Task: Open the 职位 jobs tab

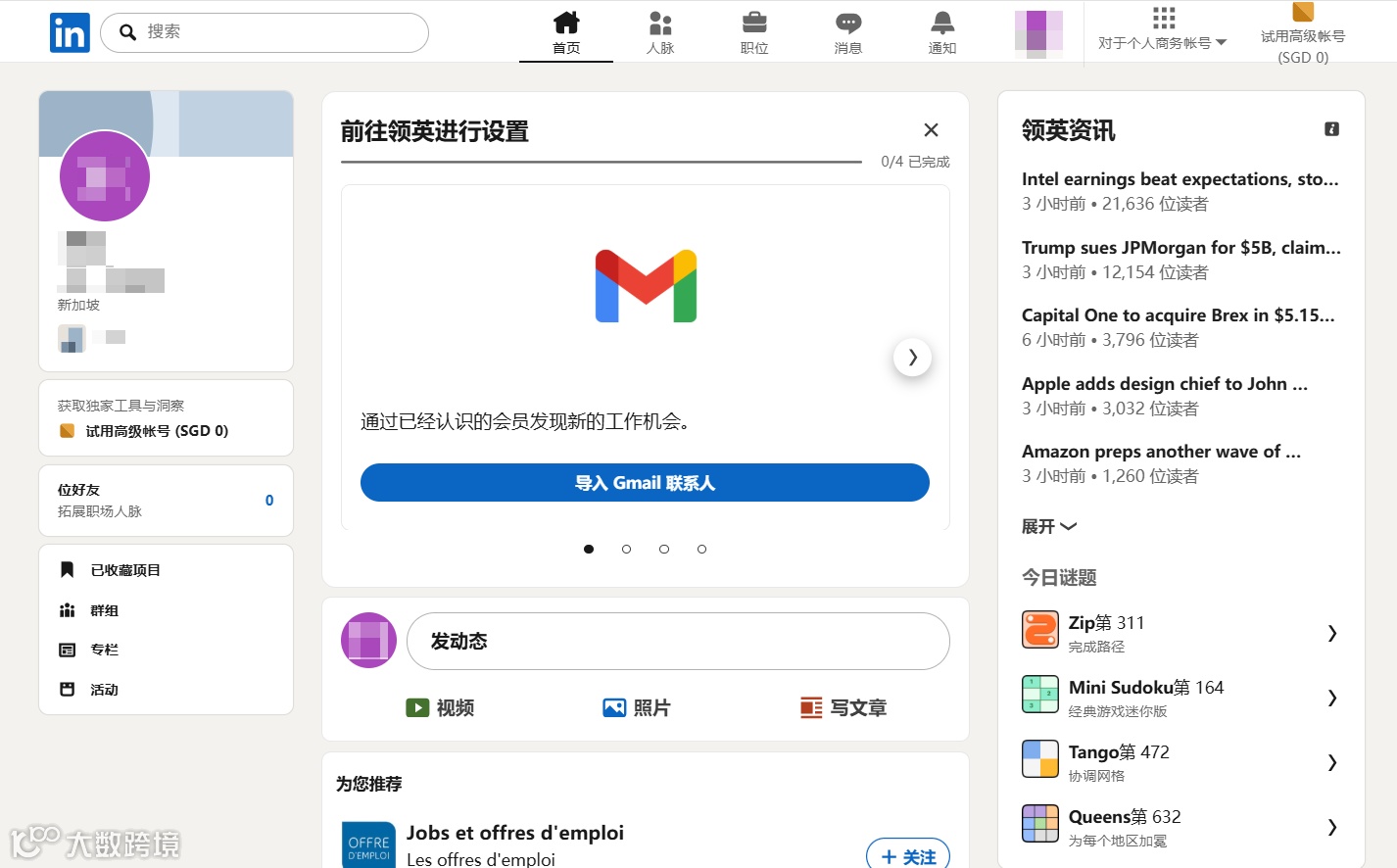Action: (754, 32)
